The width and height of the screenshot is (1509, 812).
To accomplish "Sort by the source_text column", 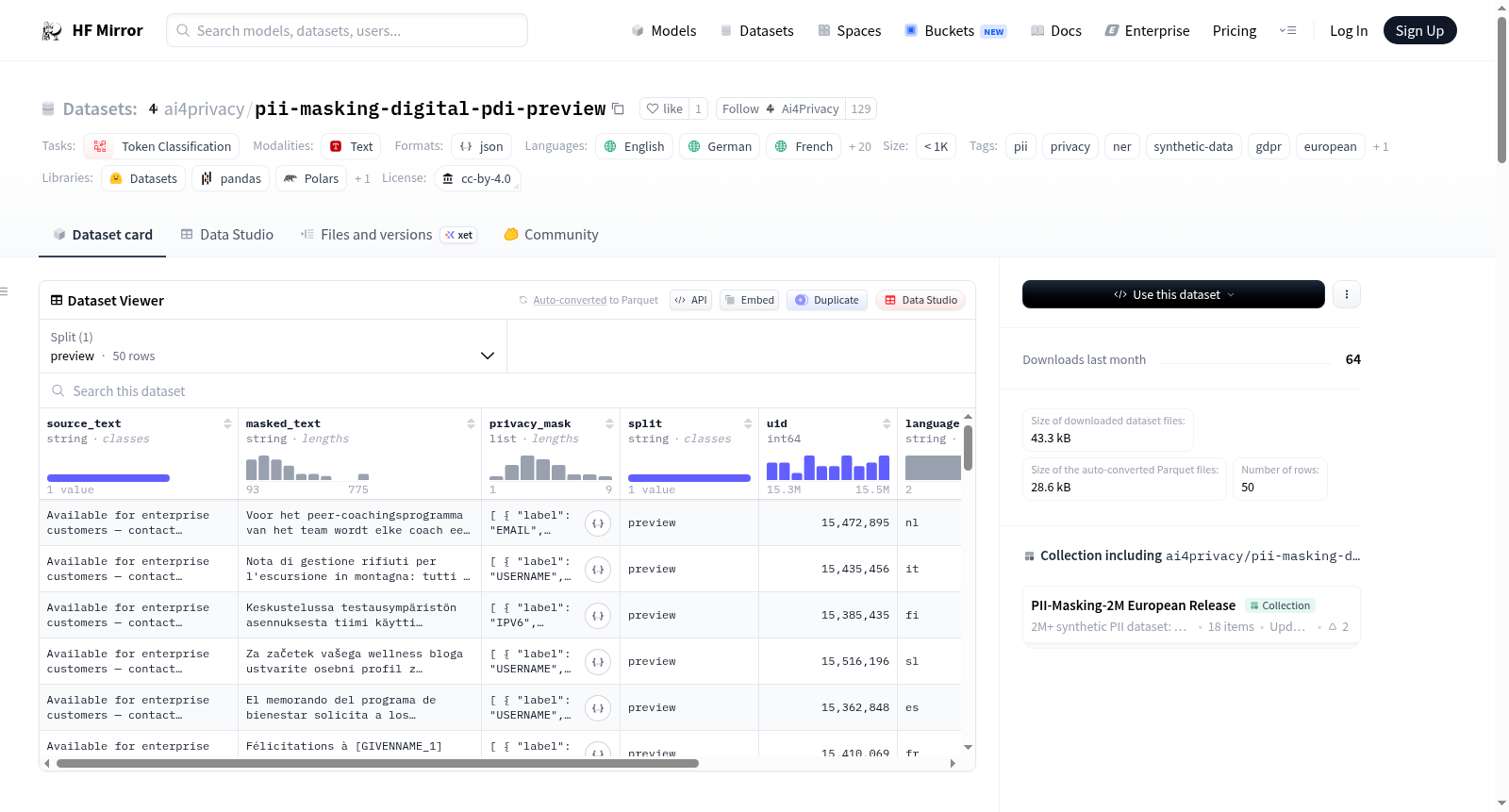I will click(227, 423).
